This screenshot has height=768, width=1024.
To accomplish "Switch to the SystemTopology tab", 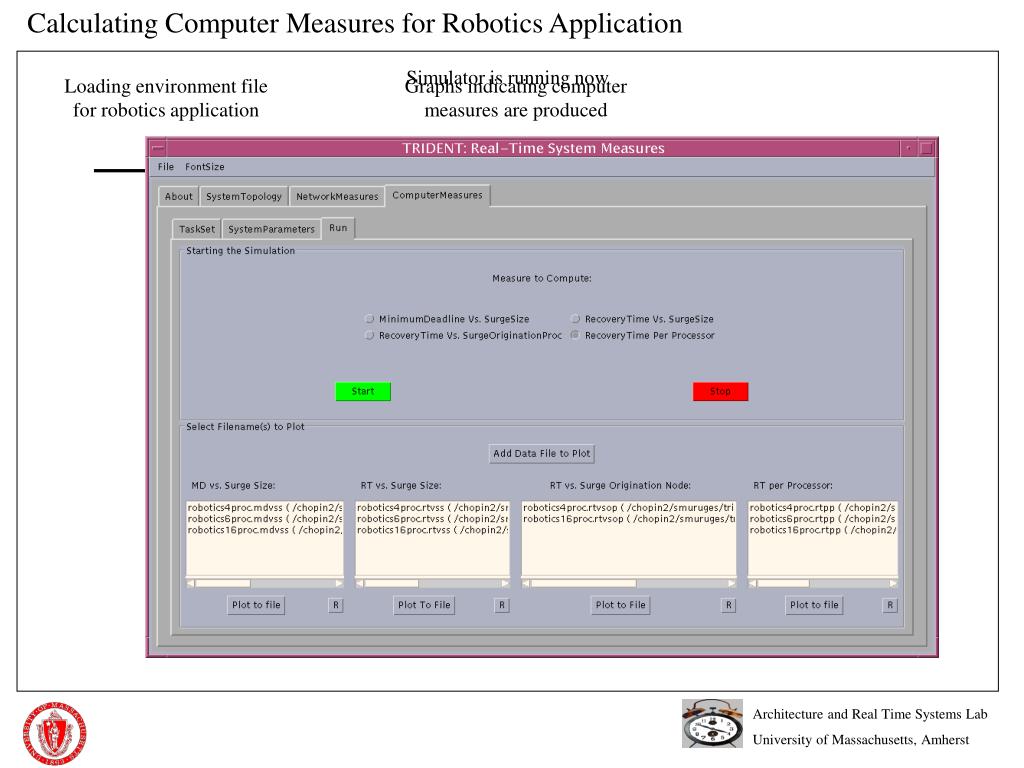I will pos(244,197).
